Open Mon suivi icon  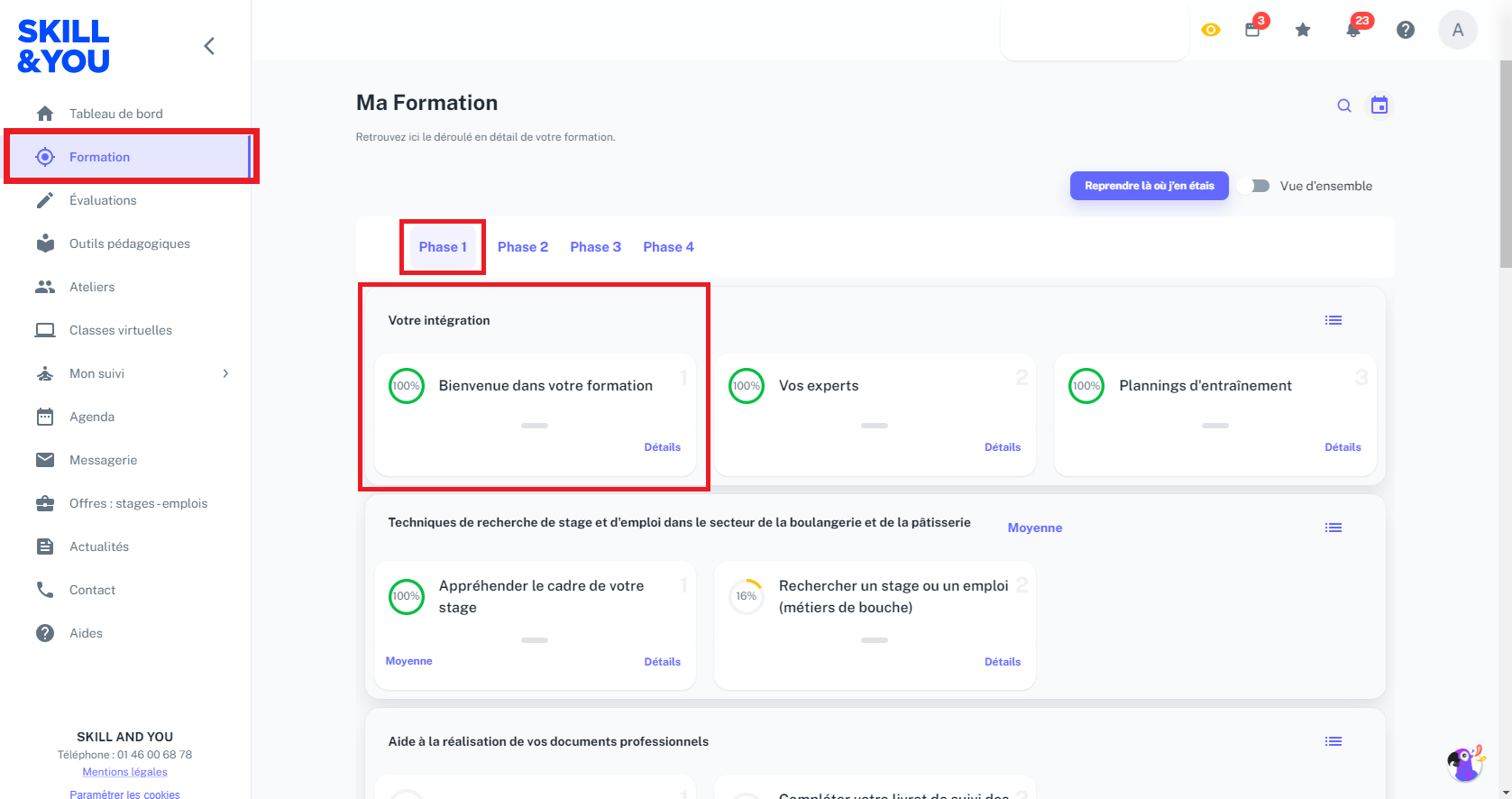pos(45,373)
